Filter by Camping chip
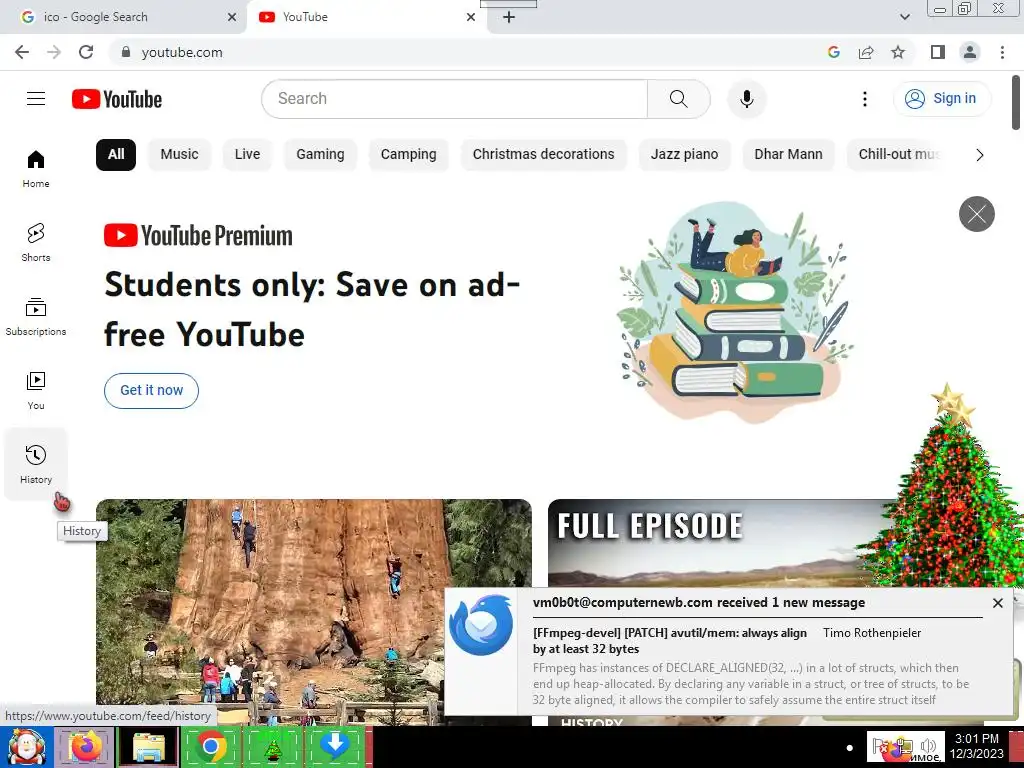The image size is (1024, 768). (x=408, y=155)
